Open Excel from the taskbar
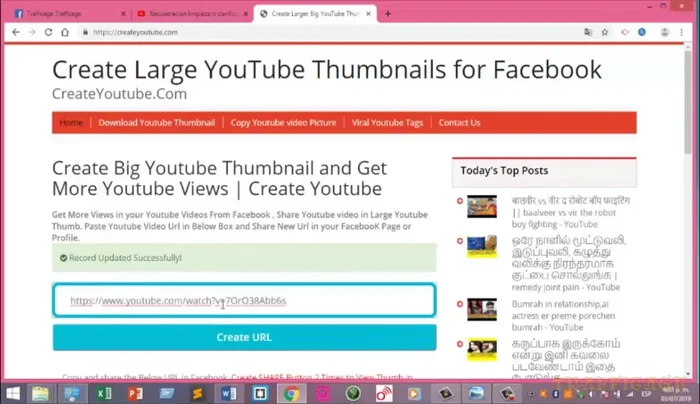This screenshot has height=404, width=700. [103, 394]
